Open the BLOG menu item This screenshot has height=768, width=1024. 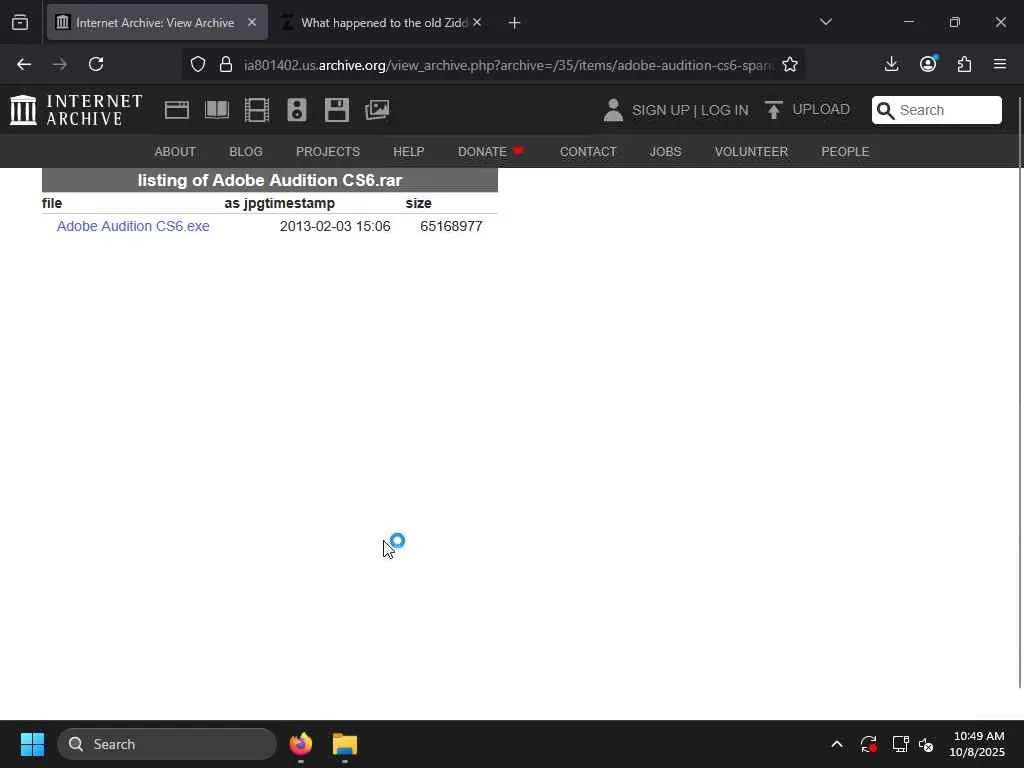[246, 152]
